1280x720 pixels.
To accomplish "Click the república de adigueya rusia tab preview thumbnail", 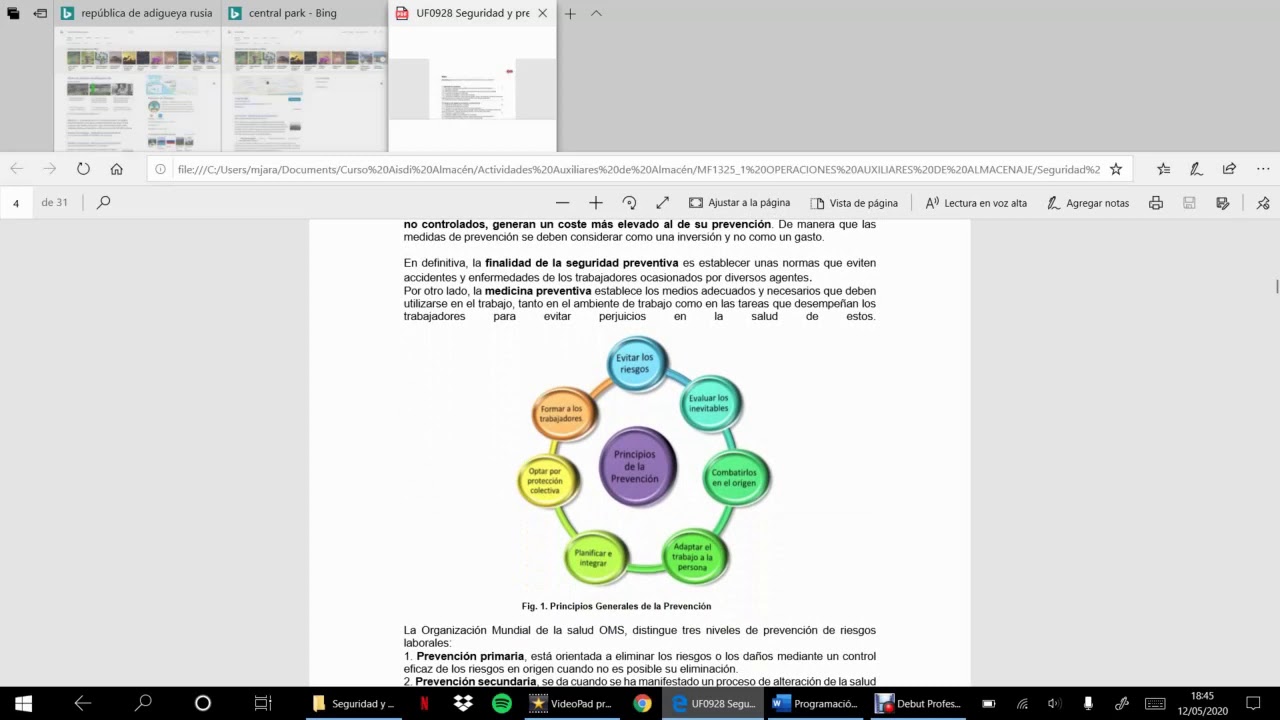I will (x=138, y=88).
